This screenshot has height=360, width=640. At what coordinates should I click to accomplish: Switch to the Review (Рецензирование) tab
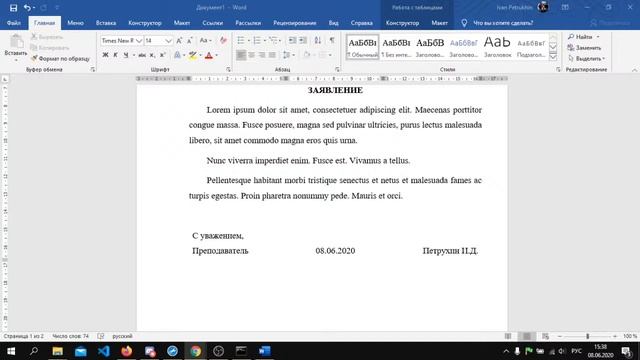(x=295, y=23)
